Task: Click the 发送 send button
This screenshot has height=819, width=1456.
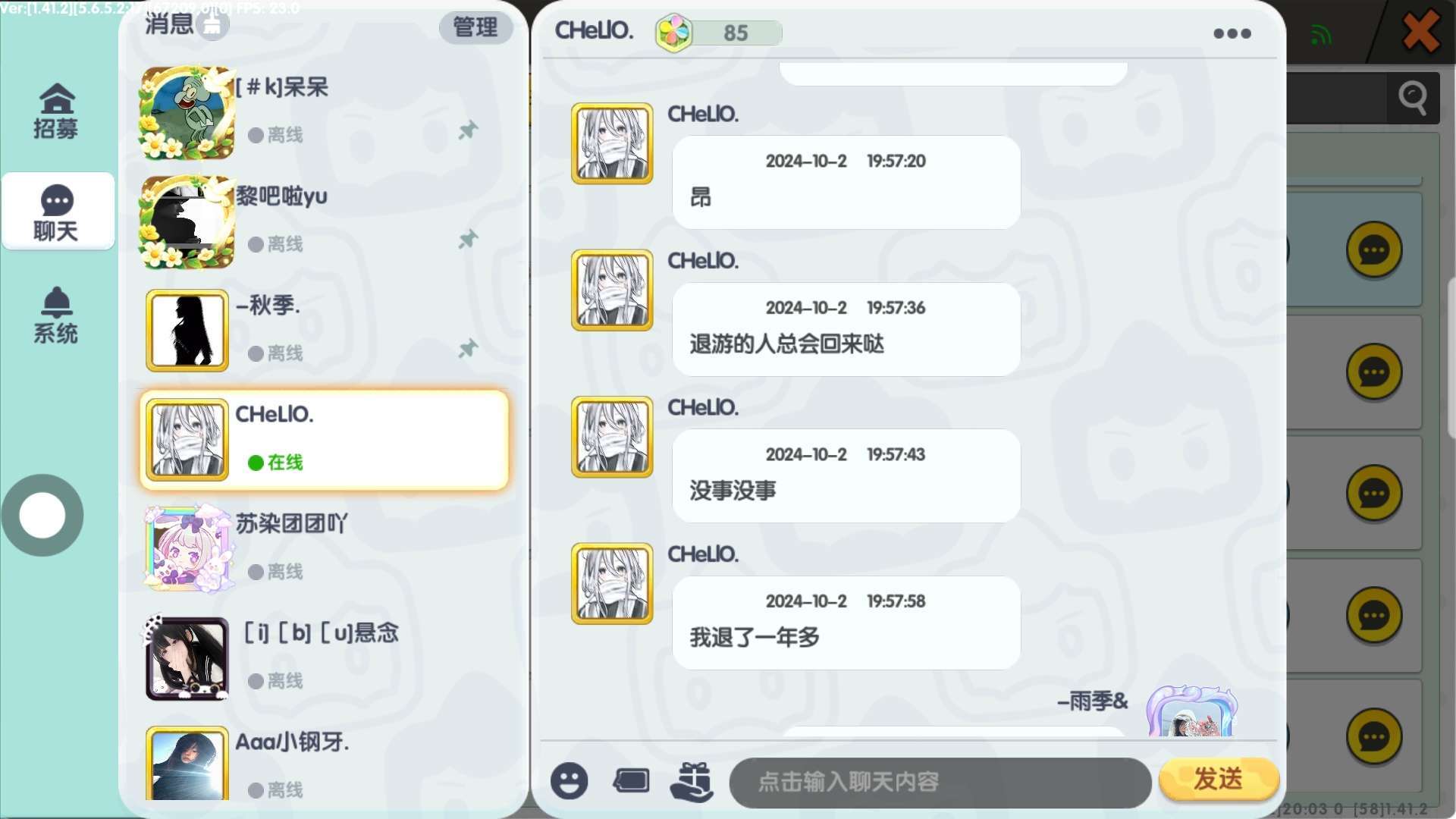Action: pos(1219,779)
